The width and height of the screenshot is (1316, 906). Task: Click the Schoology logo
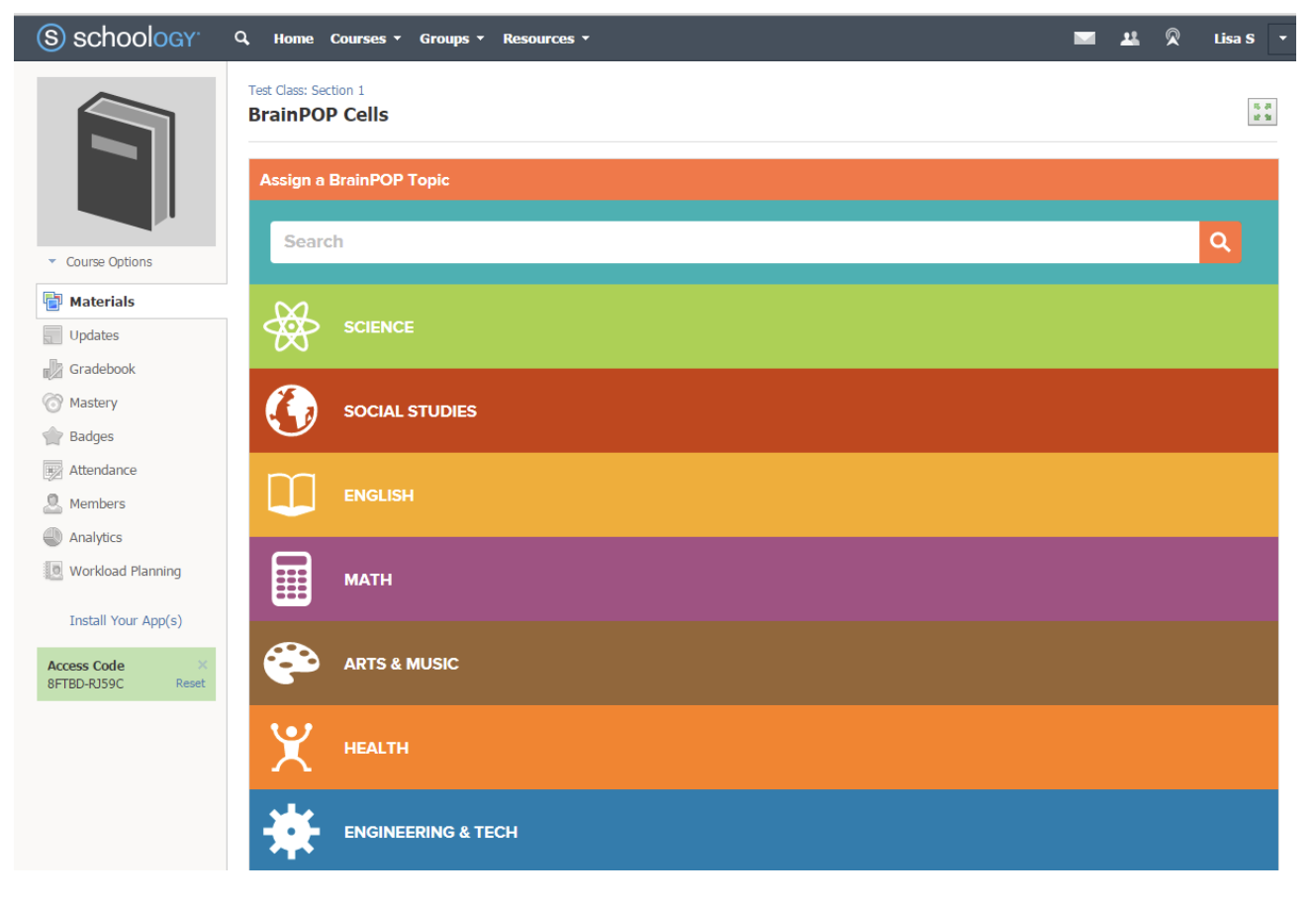pyautogui.click(x=118, y=38)
